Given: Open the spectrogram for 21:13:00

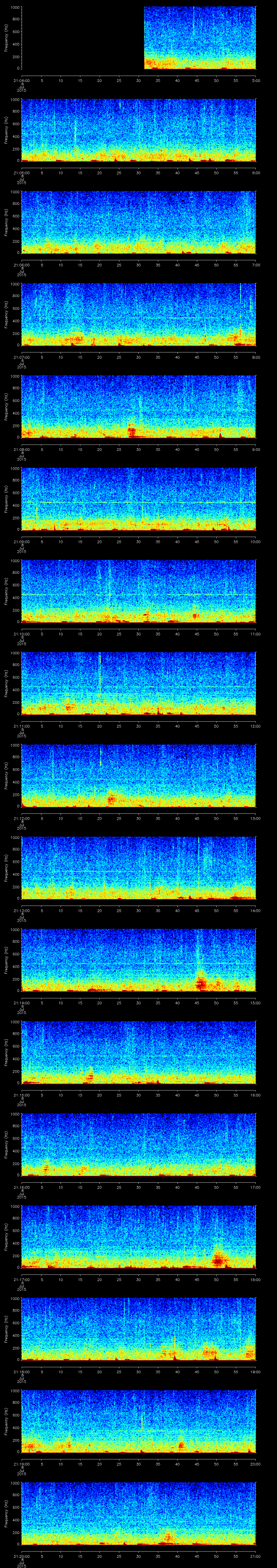Looking at the screenshot, I should [x=139, y=868].
